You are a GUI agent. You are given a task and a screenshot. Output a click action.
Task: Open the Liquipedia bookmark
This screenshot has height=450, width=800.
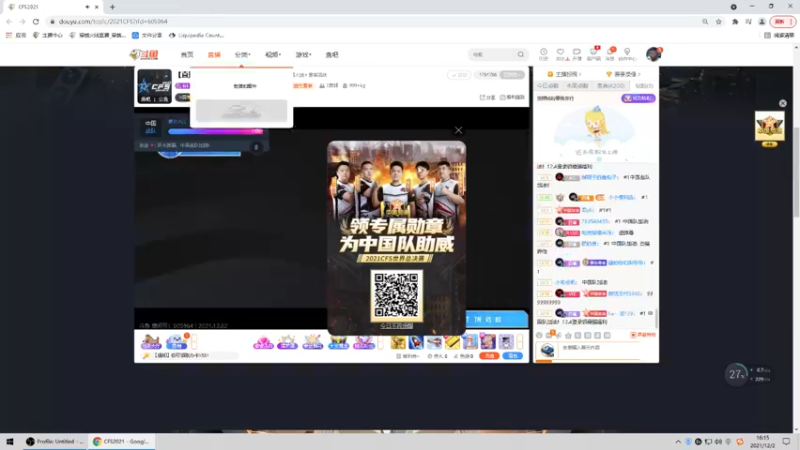coord(196,35)
